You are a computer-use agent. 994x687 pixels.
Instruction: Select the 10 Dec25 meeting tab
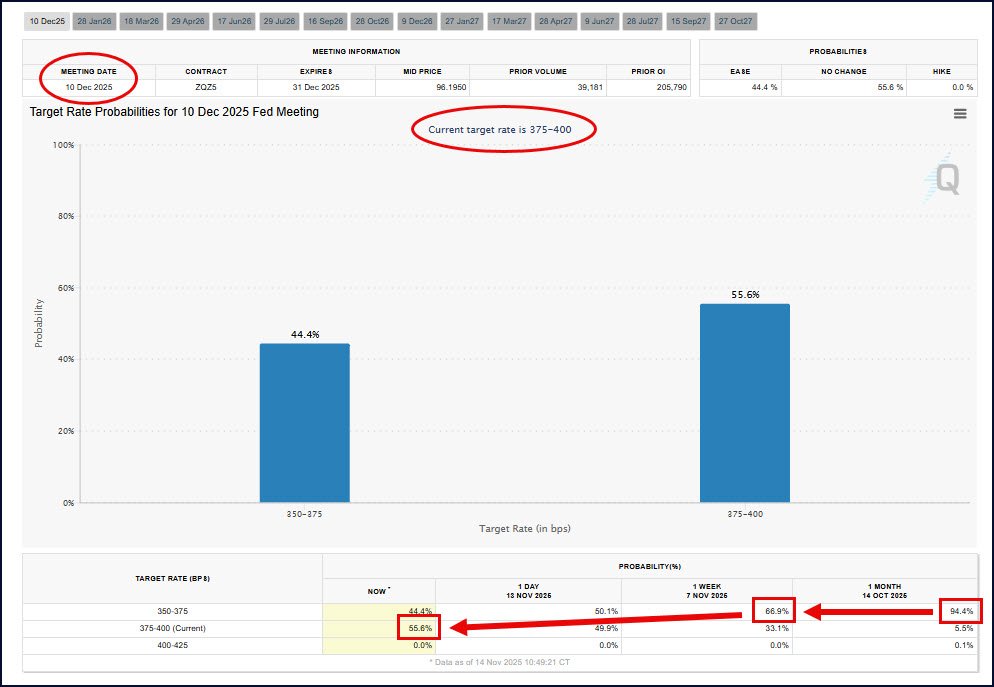tap(47, 21)
